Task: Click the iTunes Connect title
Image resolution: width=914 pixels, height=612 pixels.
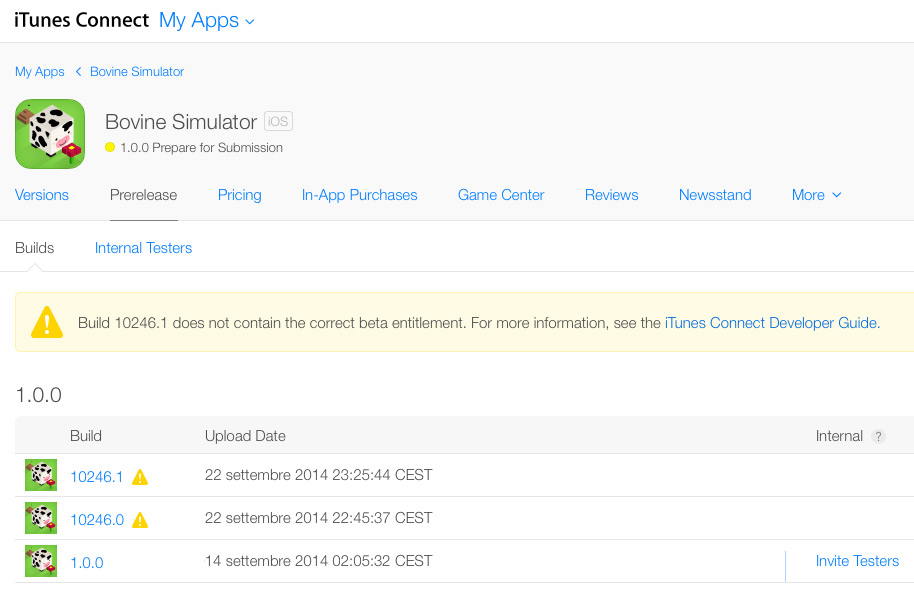Action: [82, 20]
